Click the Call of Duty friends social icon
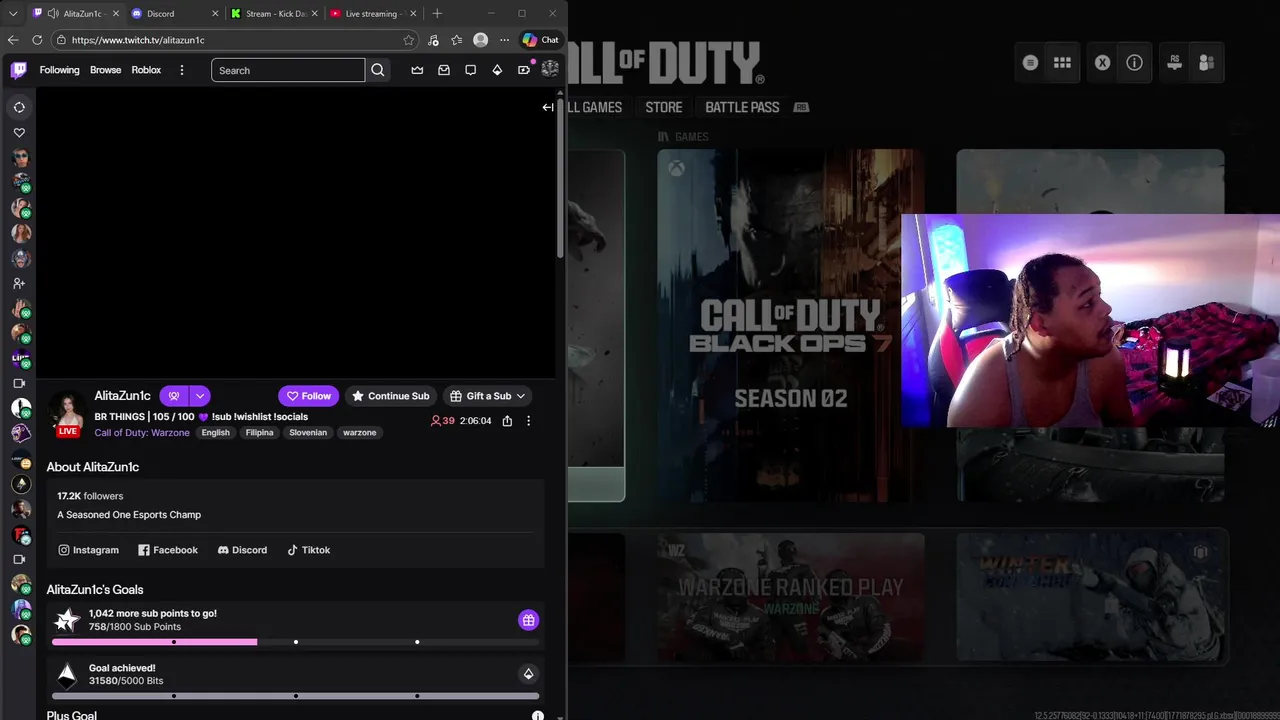Viewport: 1280px width, 720px height. (x=1206, y=62)
